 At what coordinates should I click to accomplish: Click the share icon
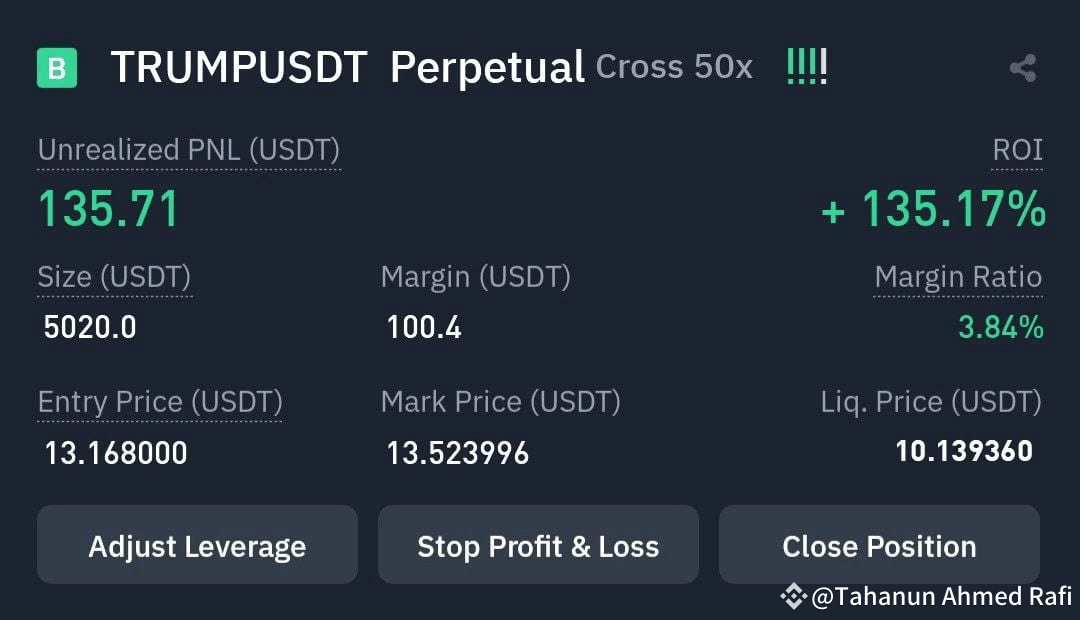1023,68
